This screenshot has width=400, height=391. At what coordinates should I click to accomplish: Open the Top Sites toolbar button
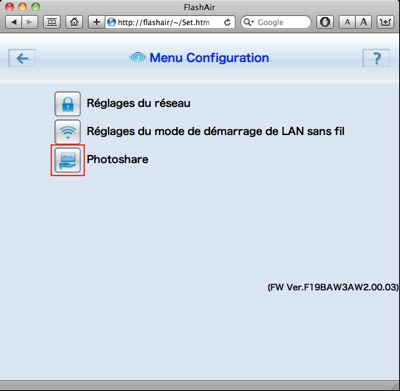click(x=52, y=22)
